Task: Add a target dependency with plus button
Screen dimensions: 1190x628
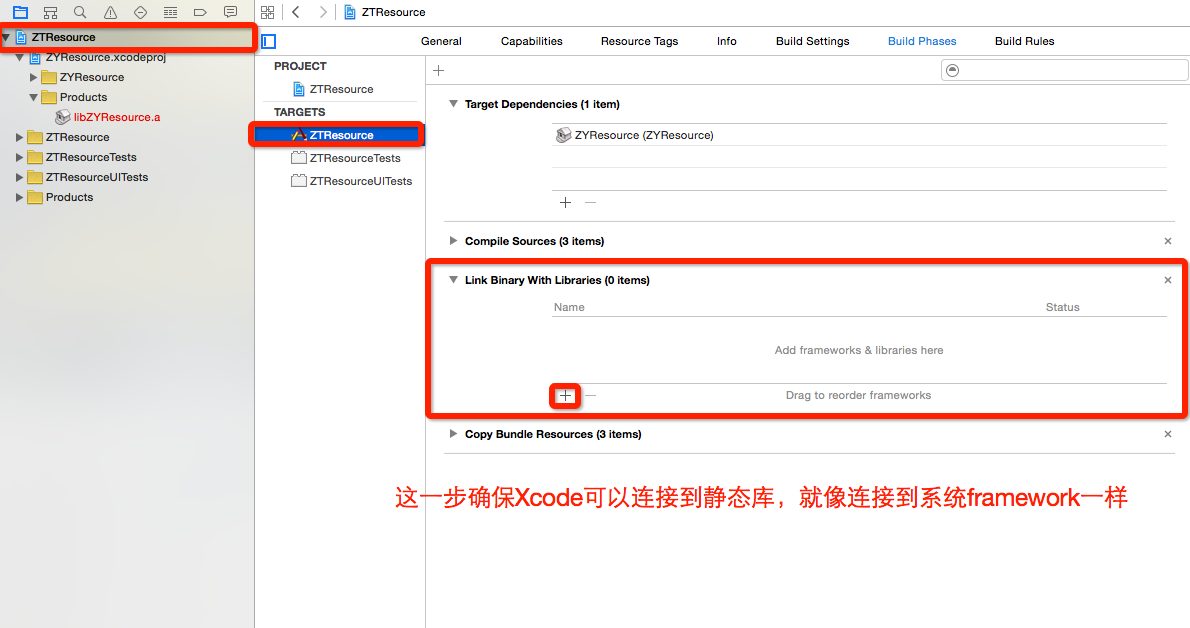Action: click(x=565, y=203)
